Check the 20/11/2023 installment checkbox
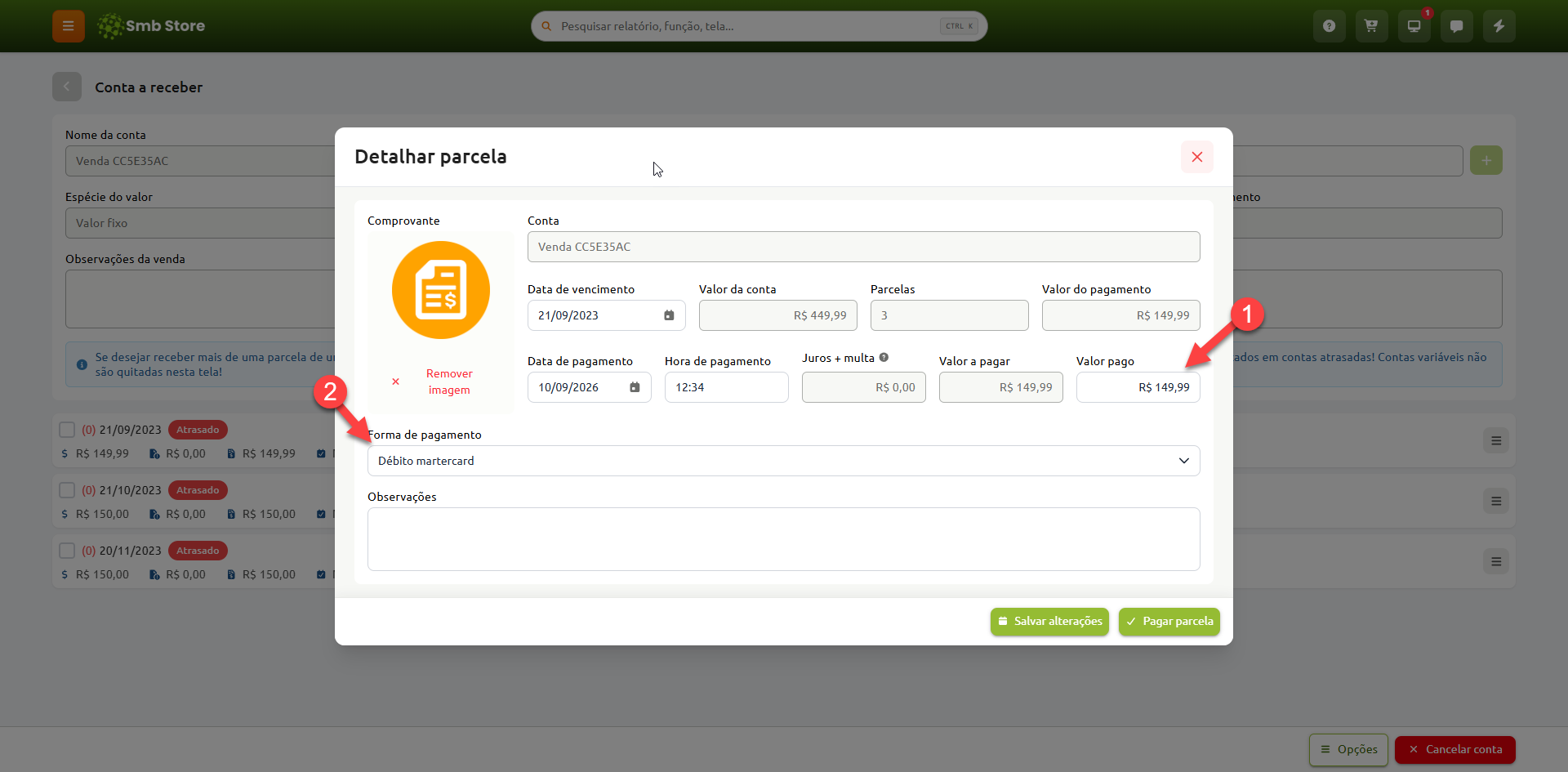The height and width of the screenshot is (772, 1568). (67, 551)
